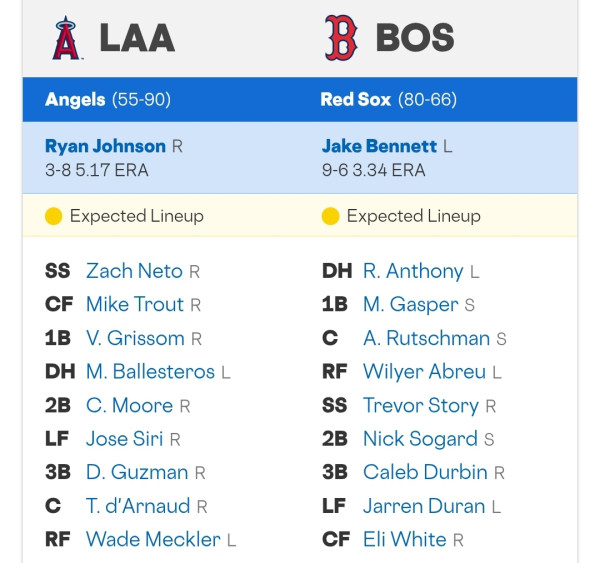Select Zach Neto in Angels lineup
600x563 pixels.
tap(134, 271)
